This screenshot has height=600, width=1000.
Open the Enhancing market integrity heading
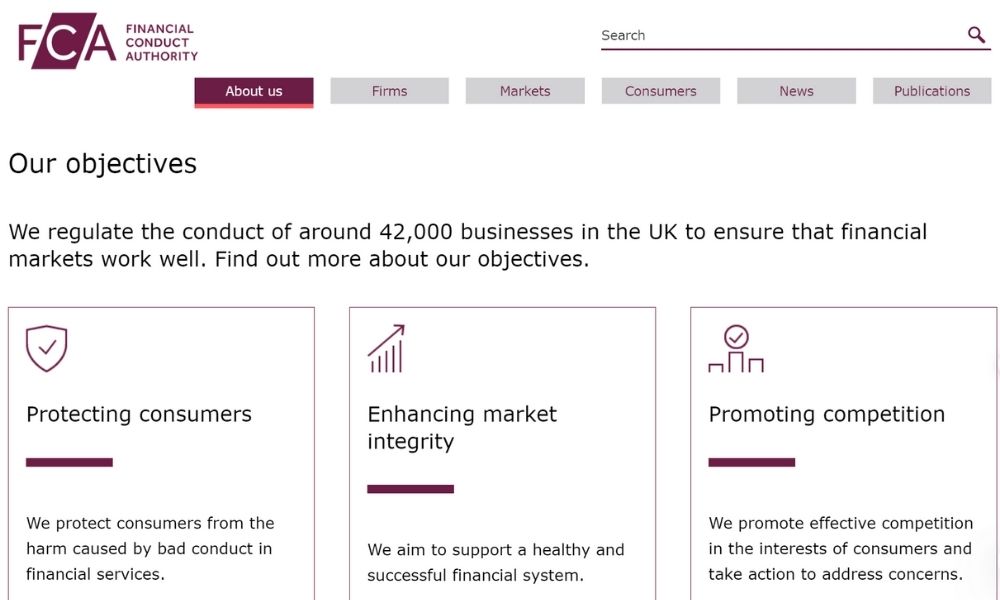462,427
